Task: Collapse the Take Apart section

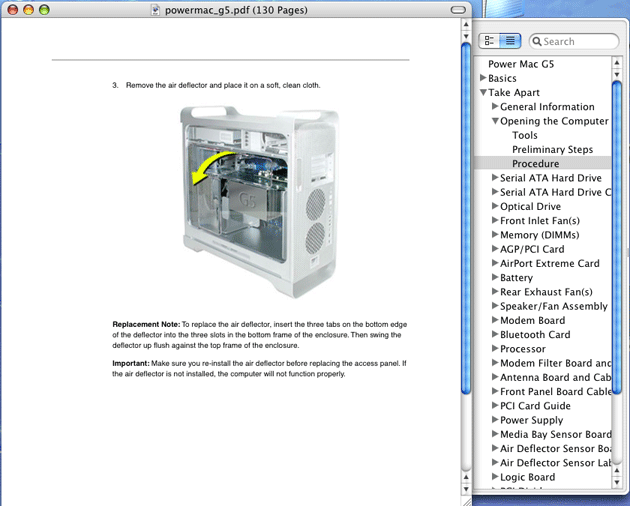Action: click(484, 92)
